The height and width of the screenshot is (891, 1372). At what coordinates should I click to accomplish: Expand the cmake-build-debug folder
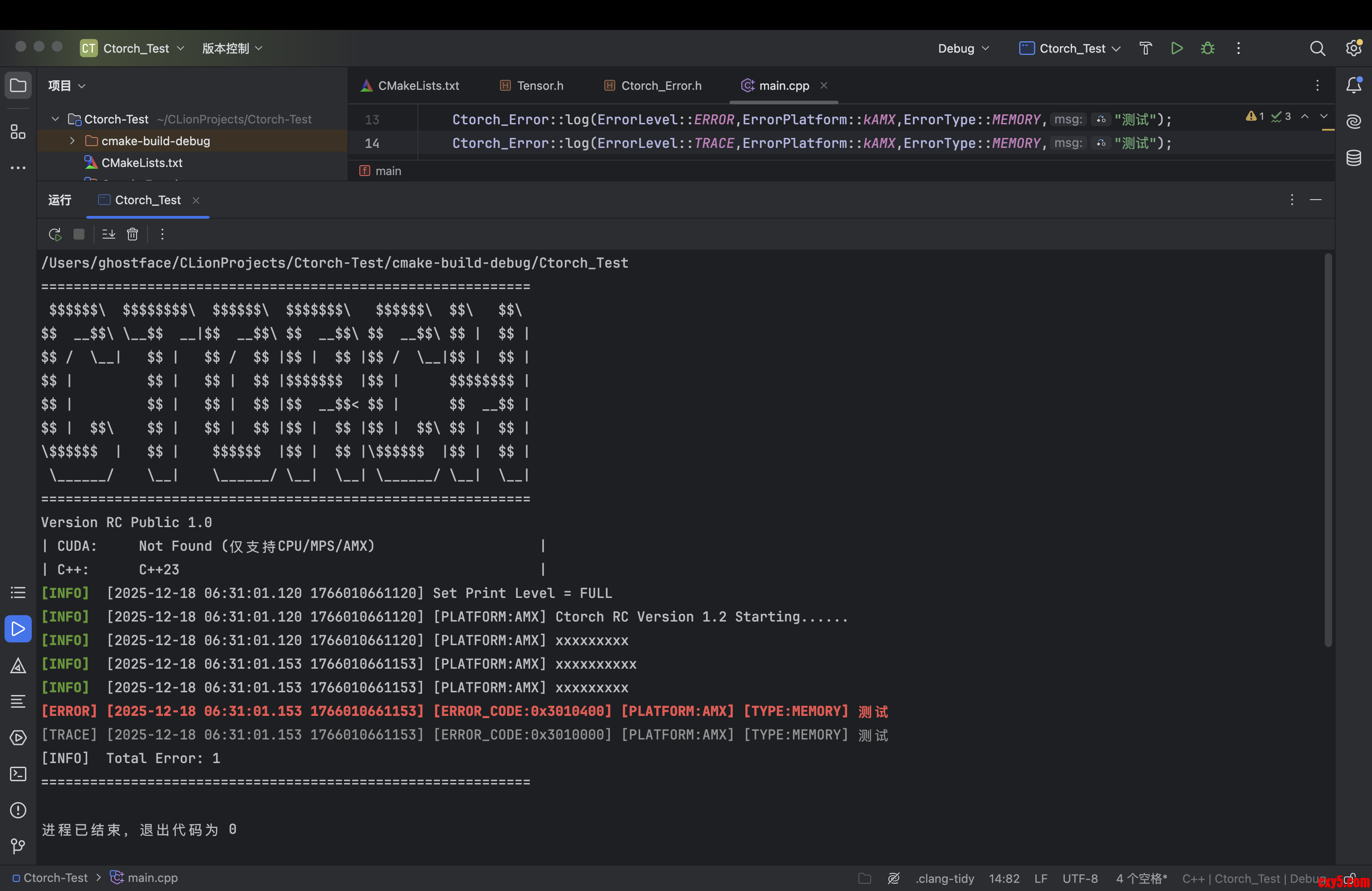[x=72, y=141]
